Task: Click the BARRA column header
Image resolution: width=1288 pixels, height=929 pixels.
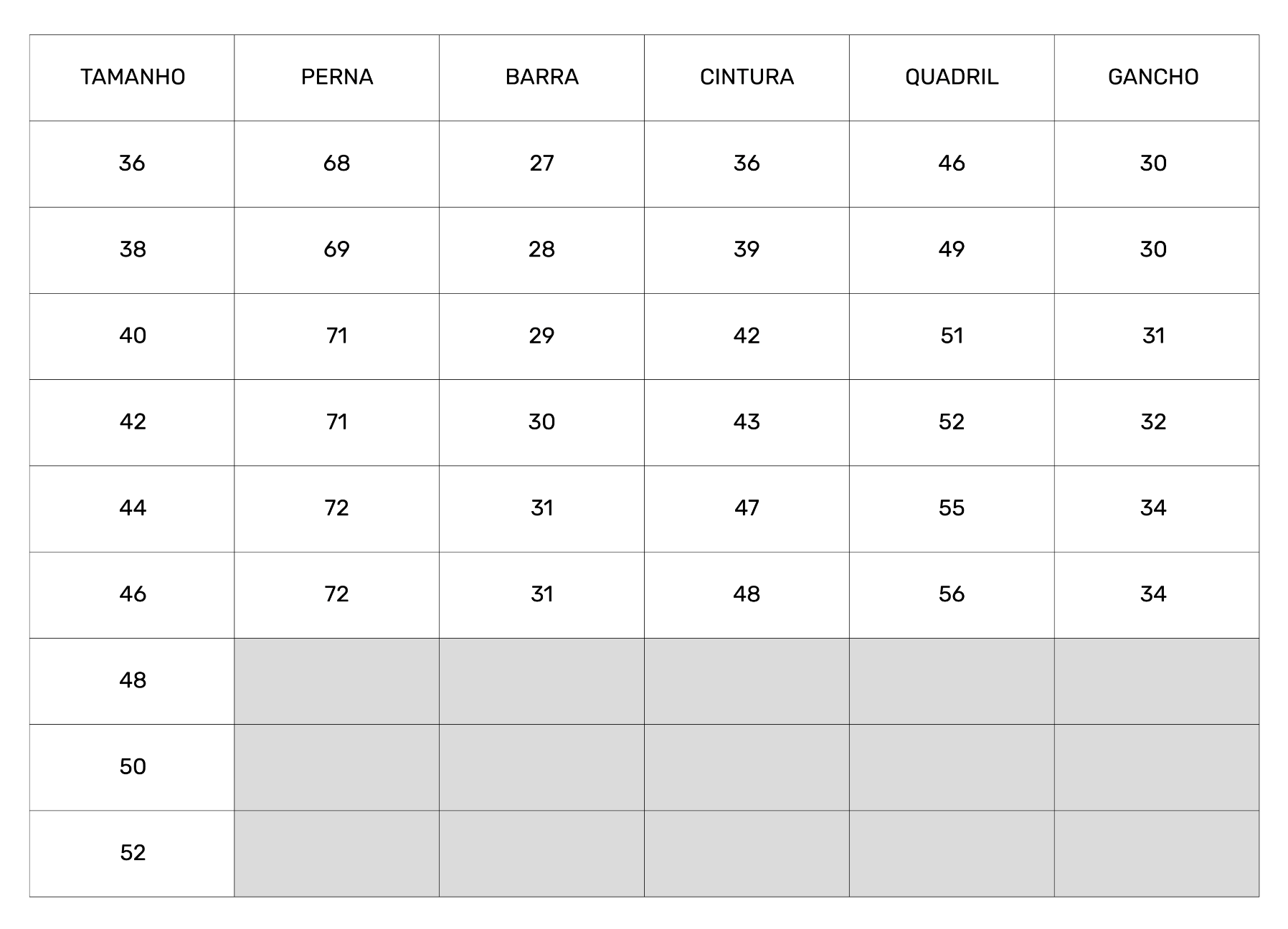Action: click(x=542, y=77)
